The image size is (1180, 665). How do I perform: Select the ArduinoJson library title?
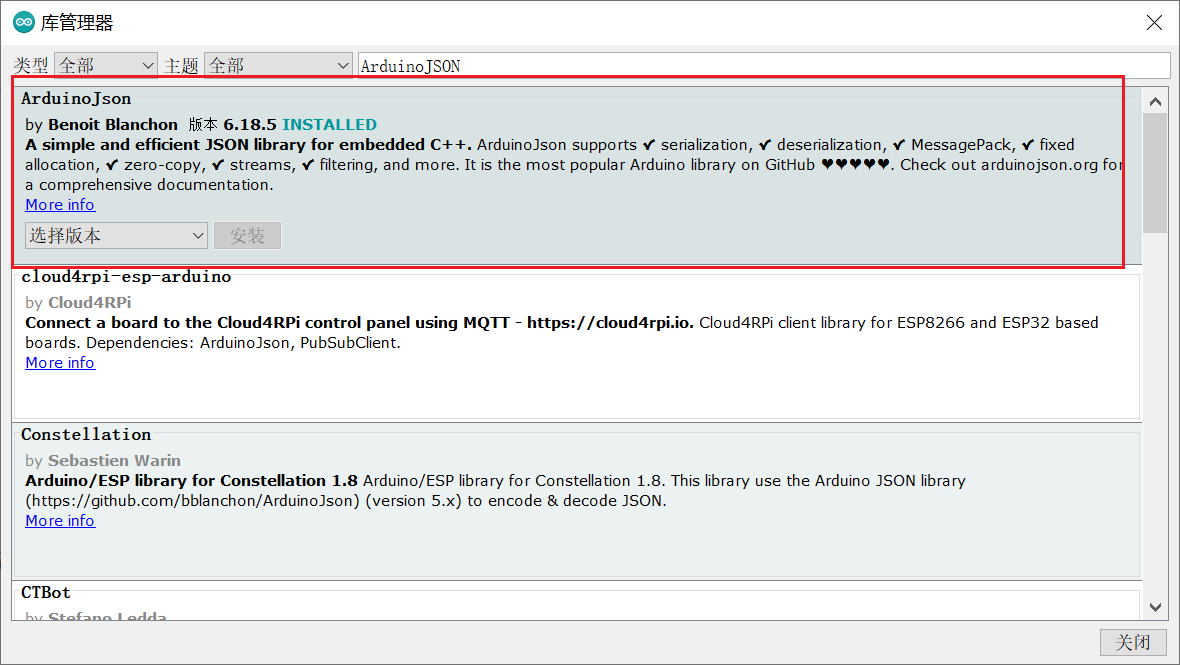(76, 99)
